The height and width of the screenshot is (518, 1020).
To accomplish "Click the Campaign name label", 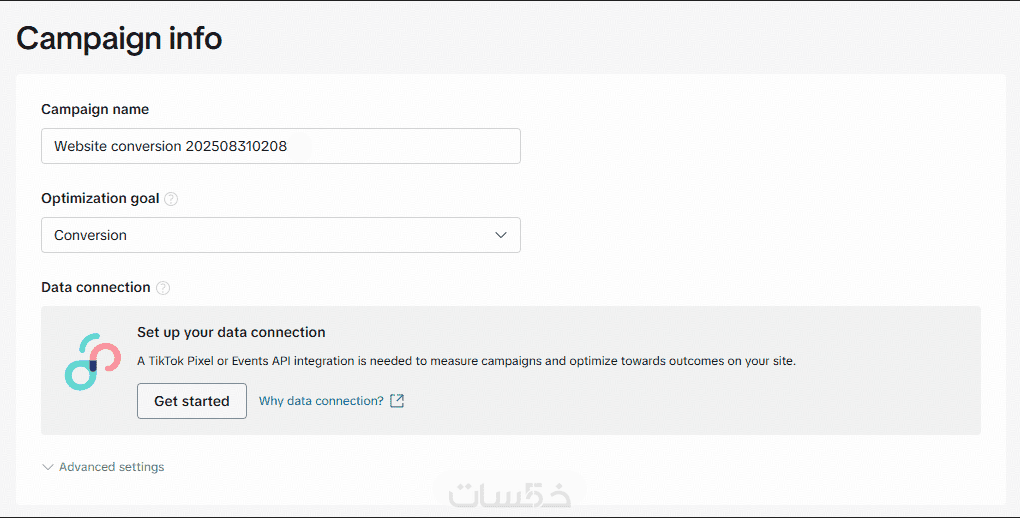I will 95,110.
